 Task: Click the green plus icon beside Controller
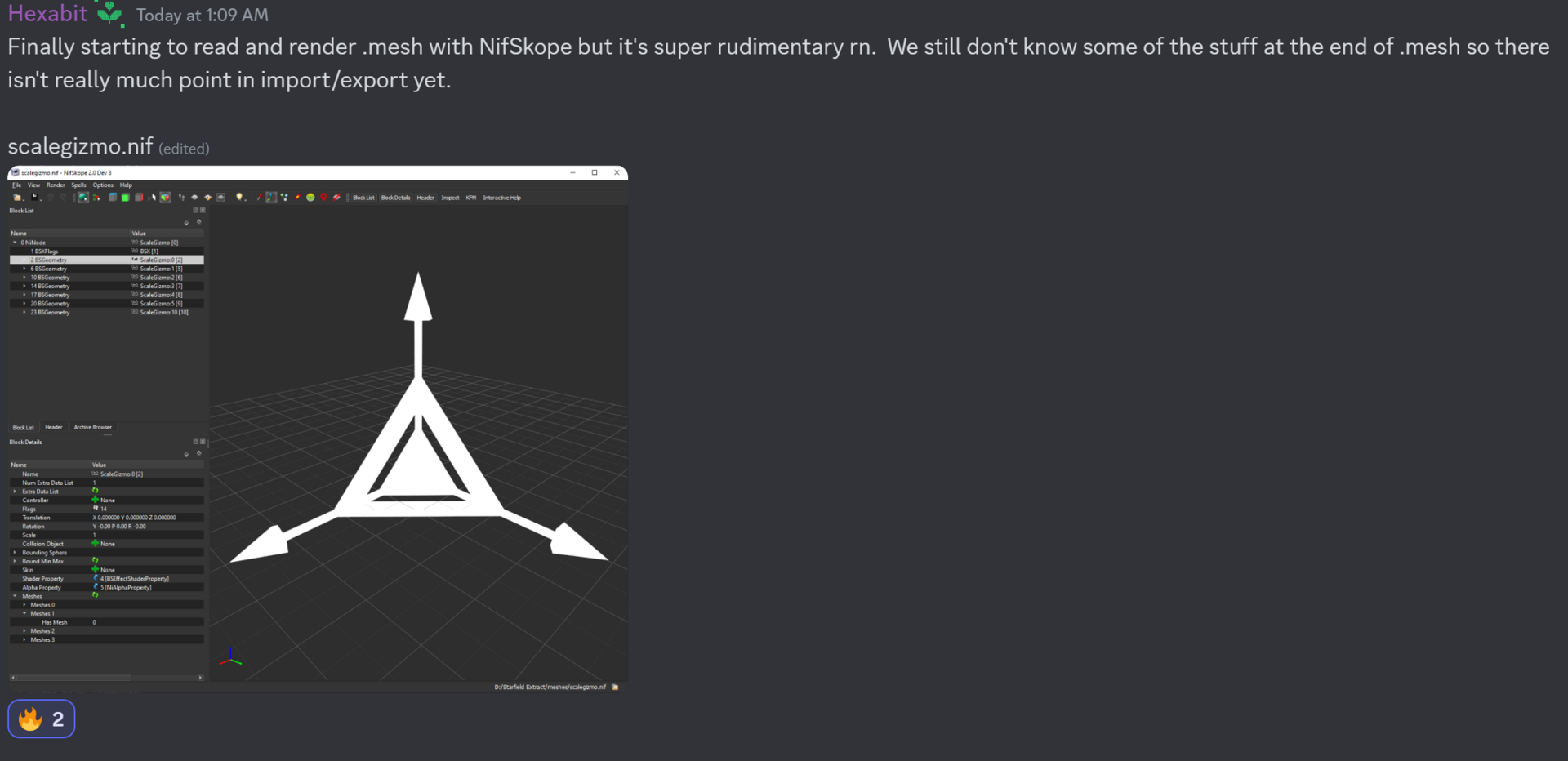coord(95,500)
